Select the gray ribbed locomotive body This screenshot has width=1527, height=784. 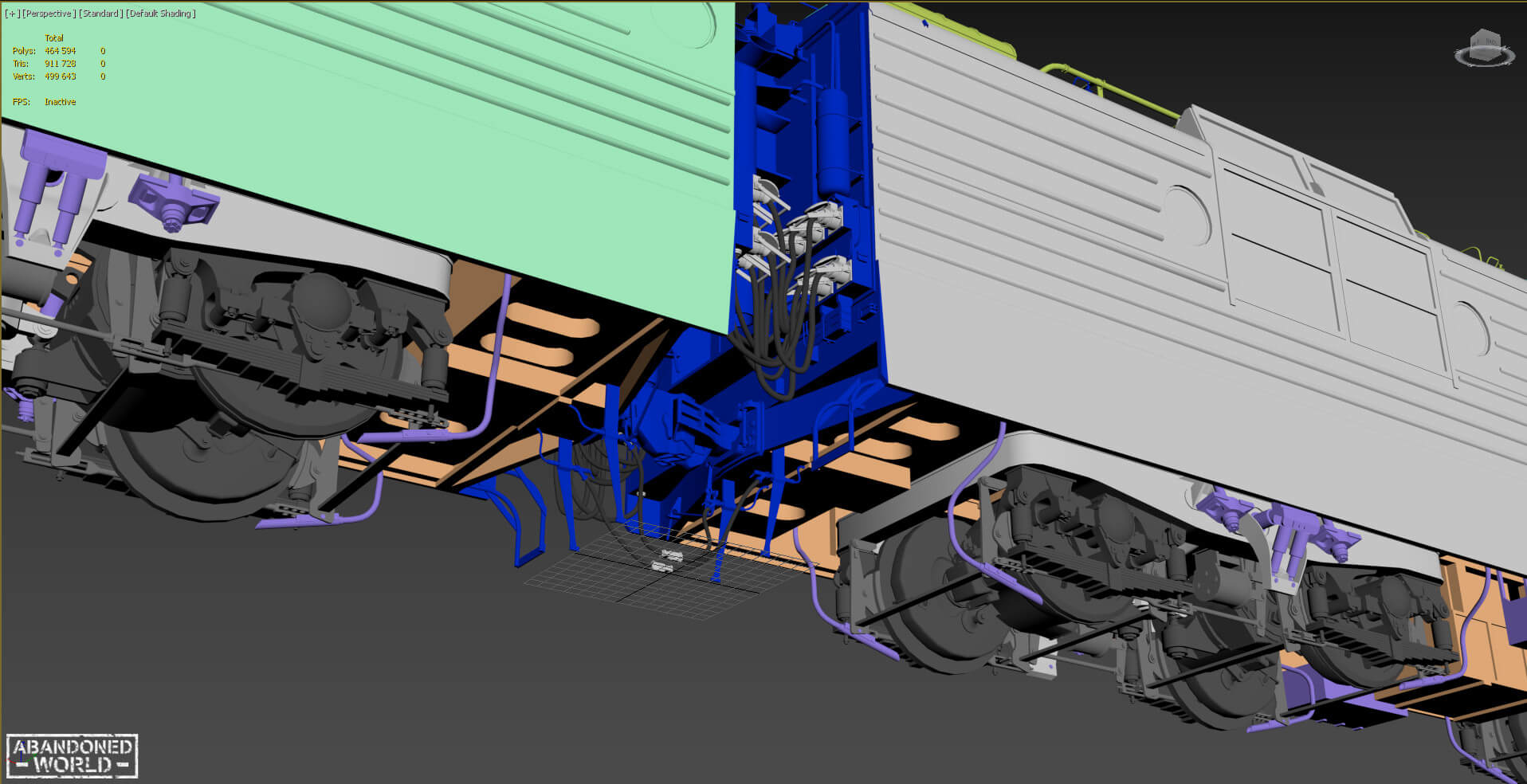[1036, 263]
